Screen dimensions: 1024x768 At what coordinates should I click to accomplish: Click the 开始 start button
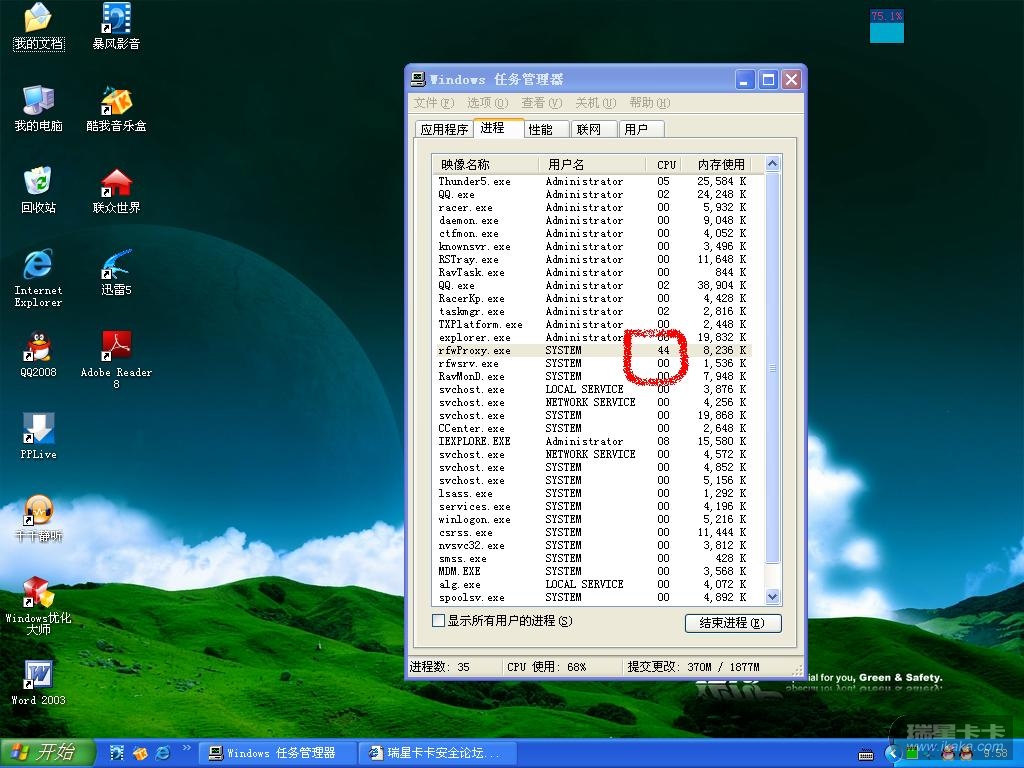(x=48, y=753)
